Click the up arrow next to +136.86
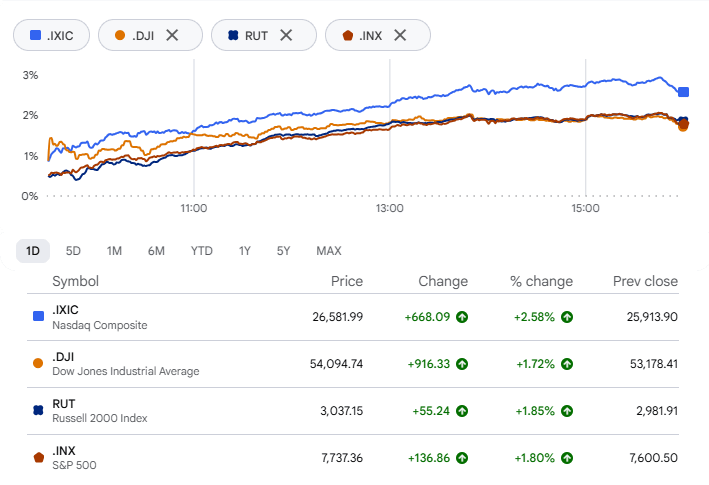Image resolution: width=709 pixels, height=485 pixels. coord(462,458)
